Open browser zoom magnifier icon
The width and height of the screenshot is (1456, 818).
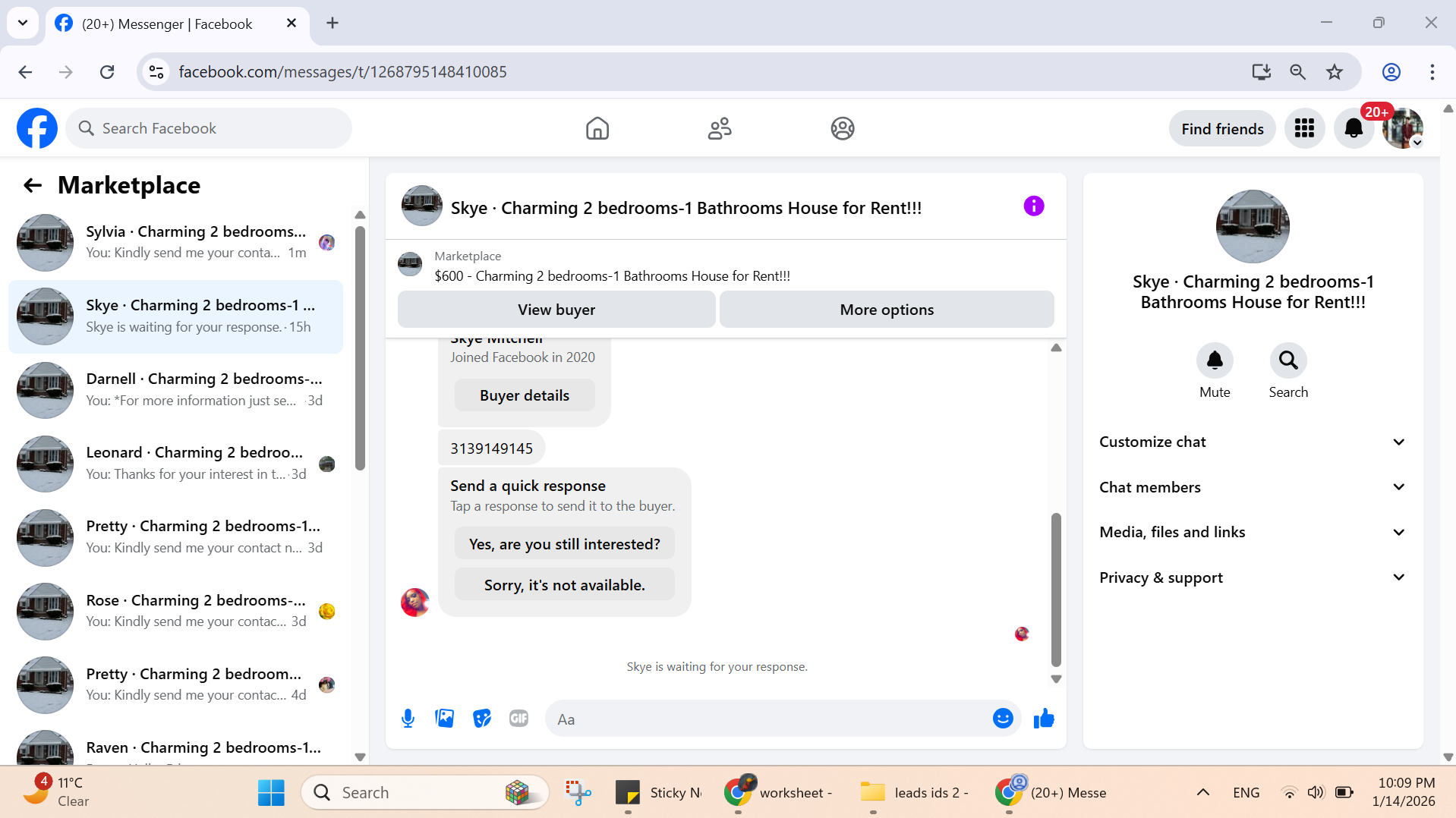pos(1298,72)
